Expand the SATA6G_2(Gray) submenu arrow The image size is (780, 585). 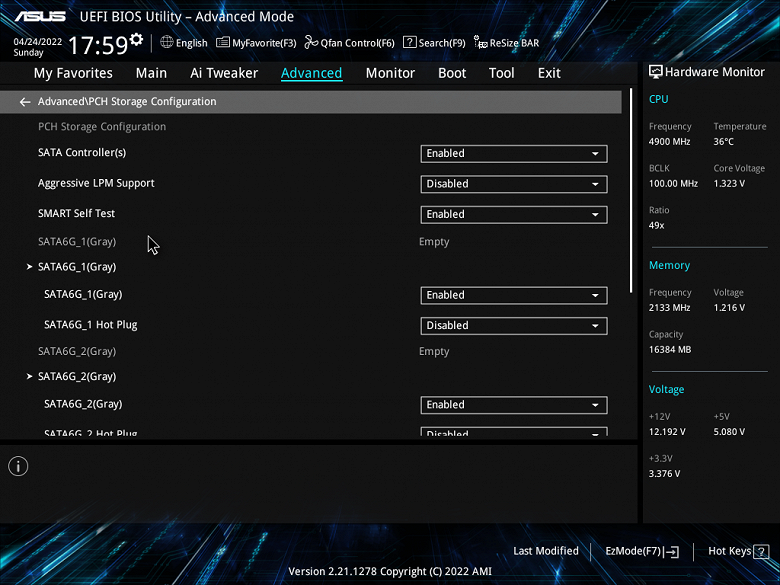click(x=29, y=377)
